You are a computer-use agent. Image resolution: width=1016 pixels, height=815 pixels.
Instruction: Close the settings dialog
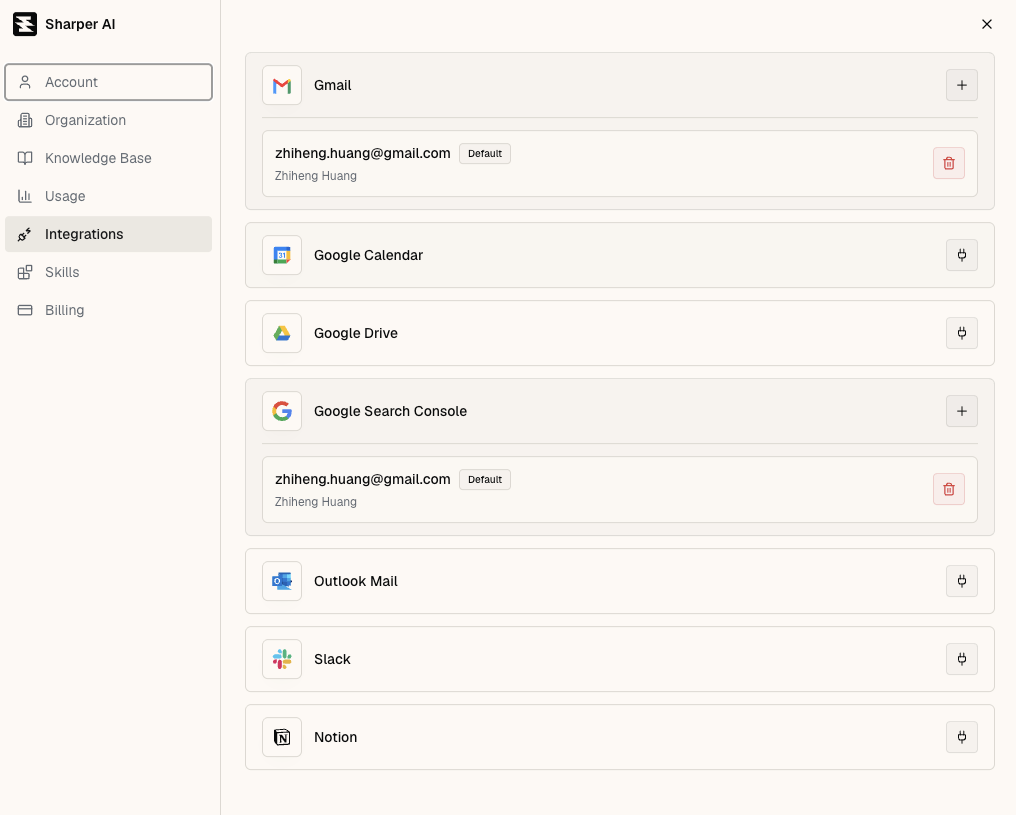(x=987, y=24)
